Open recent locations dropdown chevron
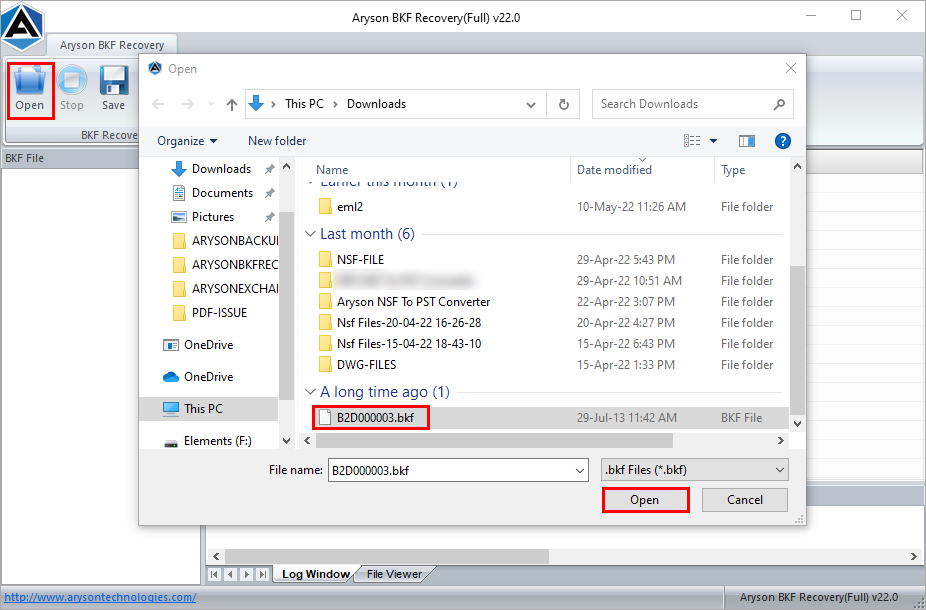The image size is (926, 610). click(x=211, y=105)
